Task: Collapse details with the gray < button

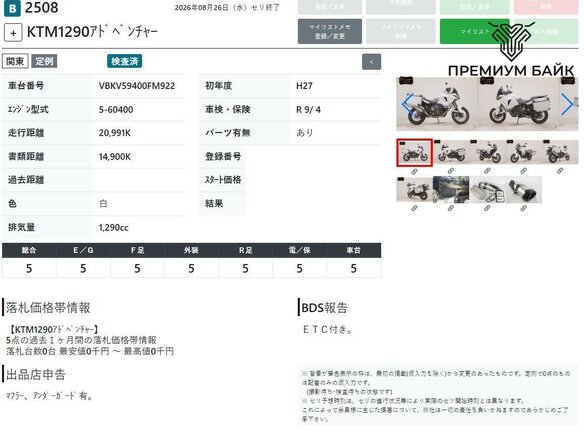Action: click(371, 62)
